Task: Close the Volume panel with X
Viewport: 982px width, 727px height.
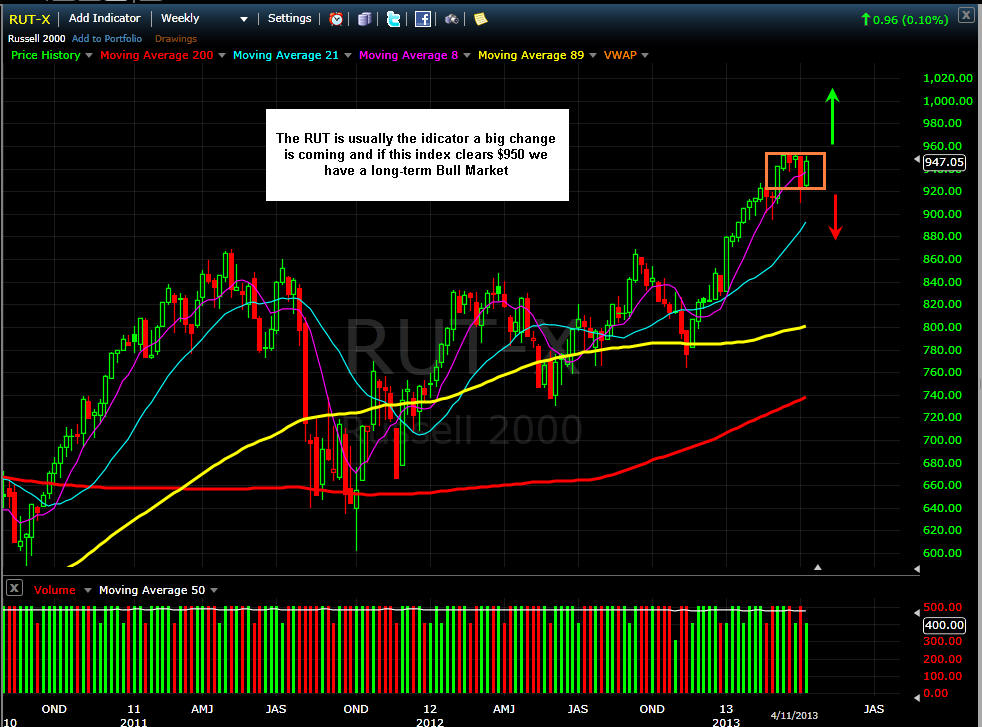Action: click(14, 588)
